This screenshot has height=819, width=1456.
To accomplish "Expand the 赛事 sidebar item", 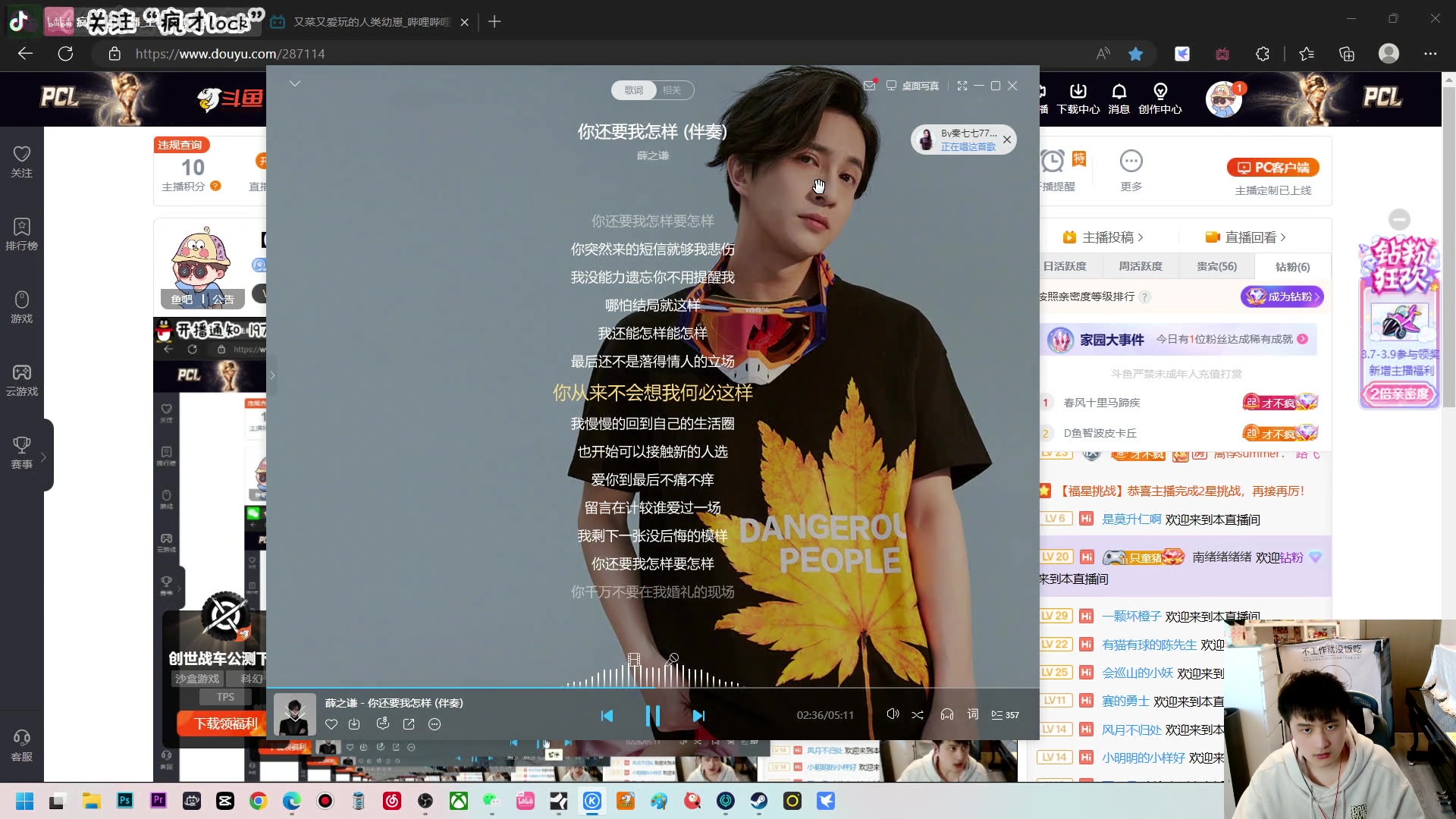I will [x=22, y=453].
